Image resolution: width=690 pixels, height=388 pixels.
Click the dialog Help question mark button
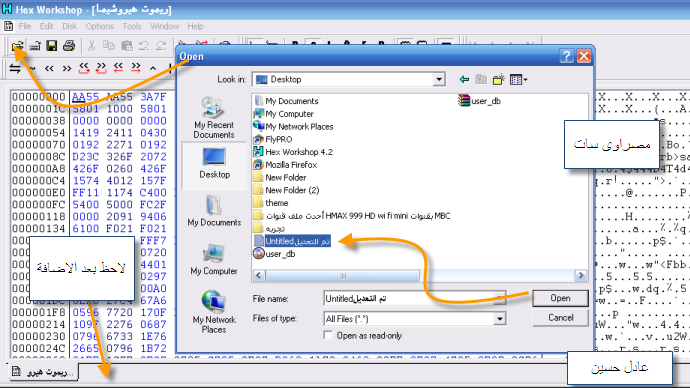point(567,56)
